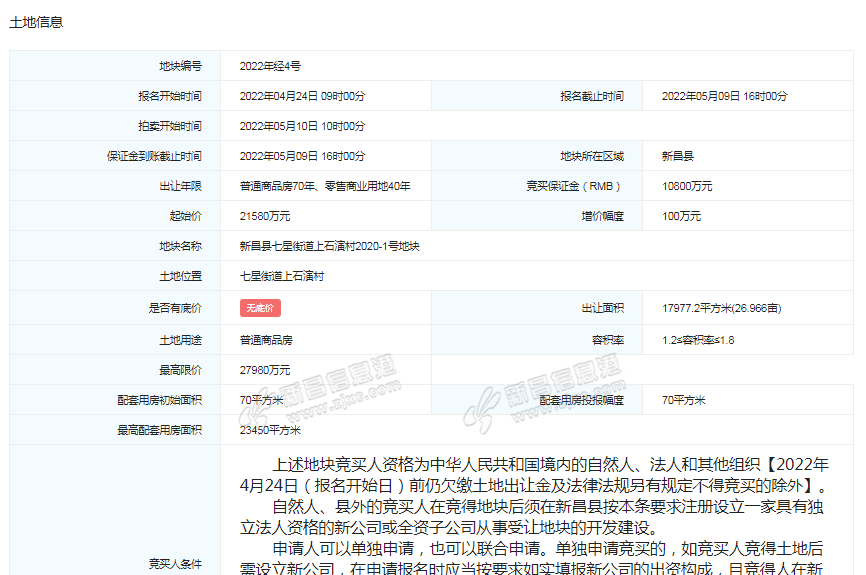
Task: Click the 土地信息 section heading
Action: click(x=36, y=22)
